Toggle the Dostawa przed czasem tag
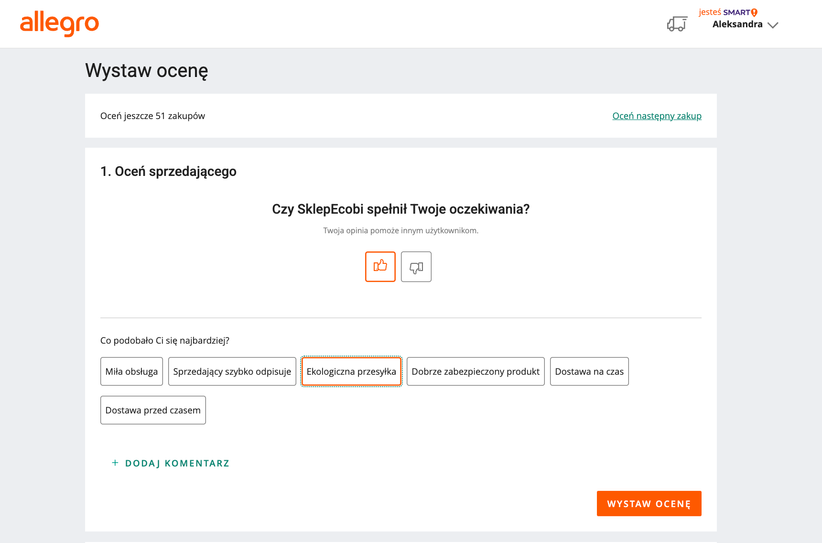The image size is (822, 543). click(x=153, y=410)
